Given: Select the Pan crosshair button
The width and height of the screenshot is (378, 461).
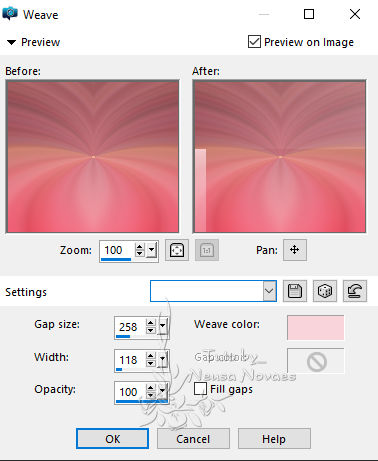Looking at the screenshot, I should point(295,250).
